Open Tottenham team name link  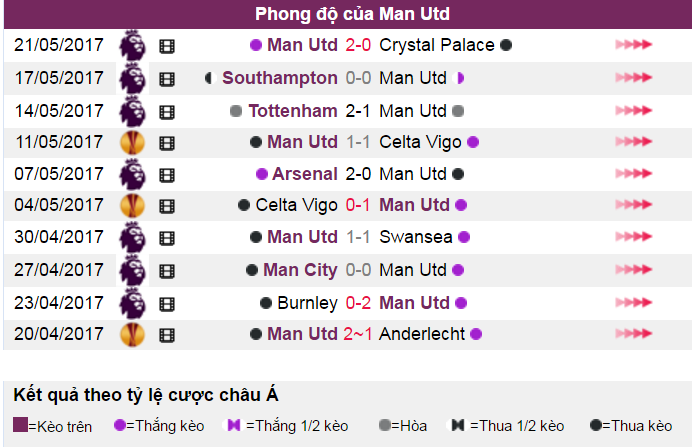293,111
